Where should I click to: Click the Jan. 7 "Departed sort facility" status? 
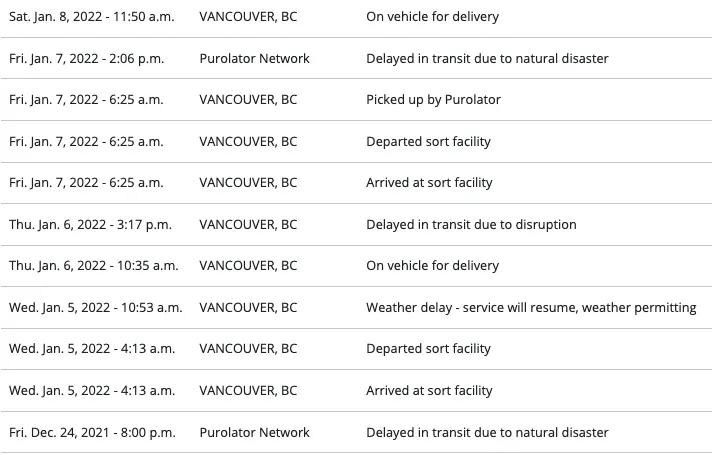(x=428, y=142)
